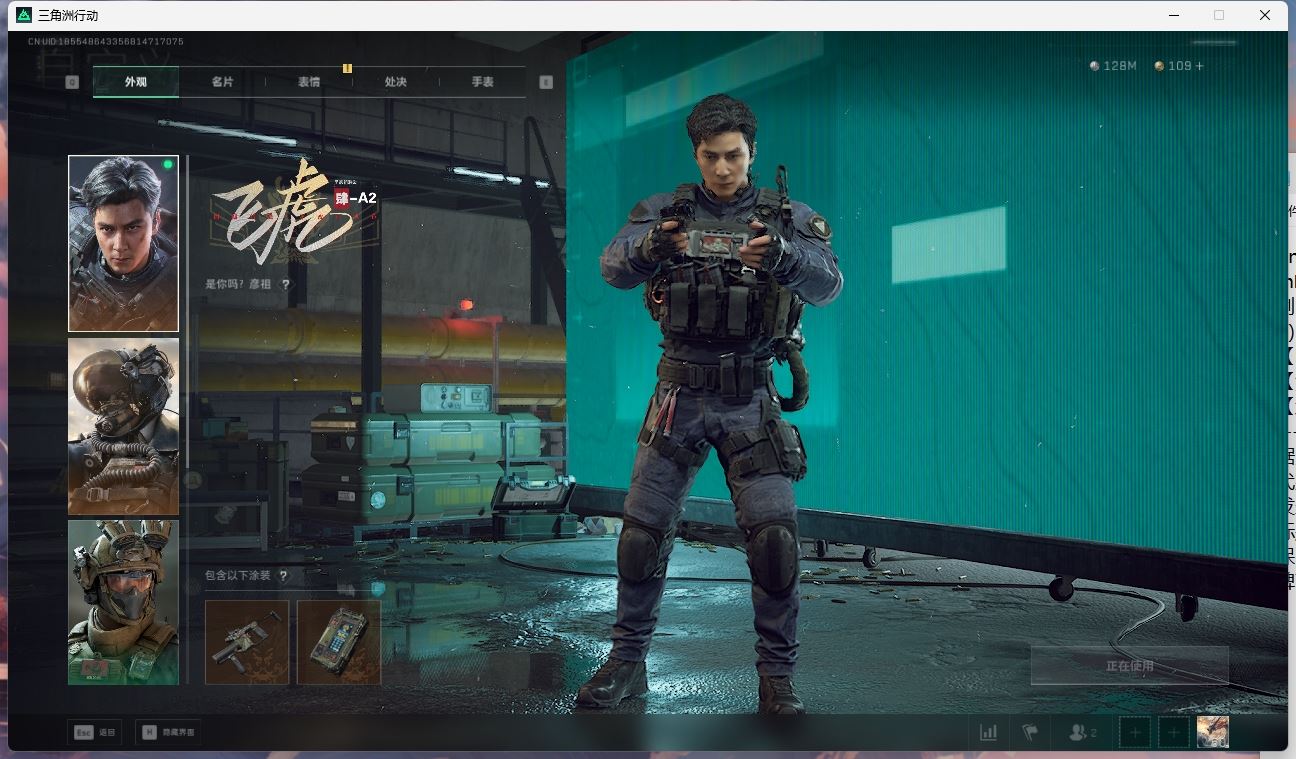Image resolution: width=1296 pixels, height=759 pixels.
Task: View the included handheld device skin item
Action: (x=339, y=642)
